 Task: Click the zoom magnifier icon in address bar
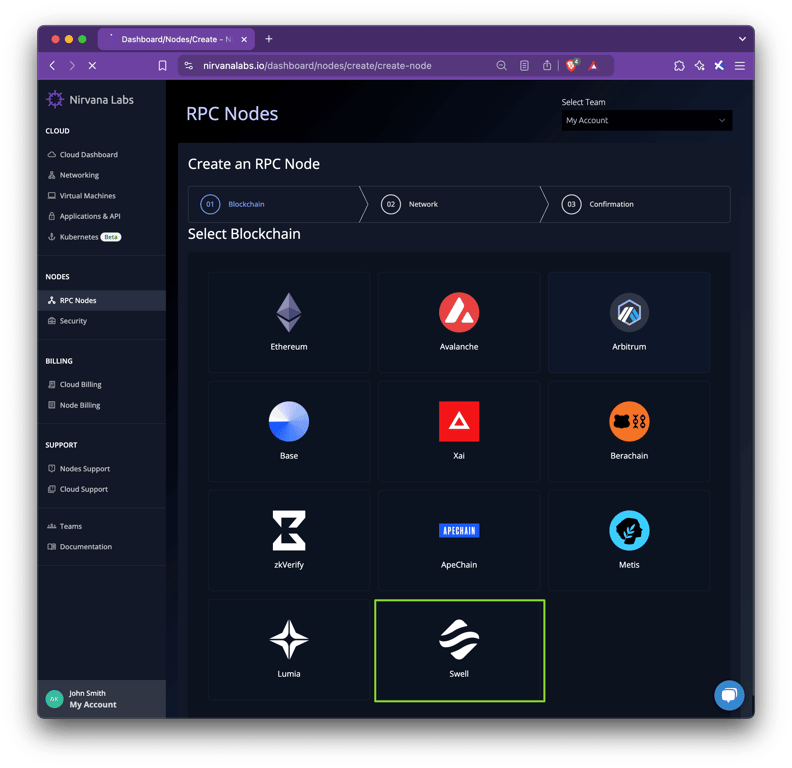tap(501, 66)
